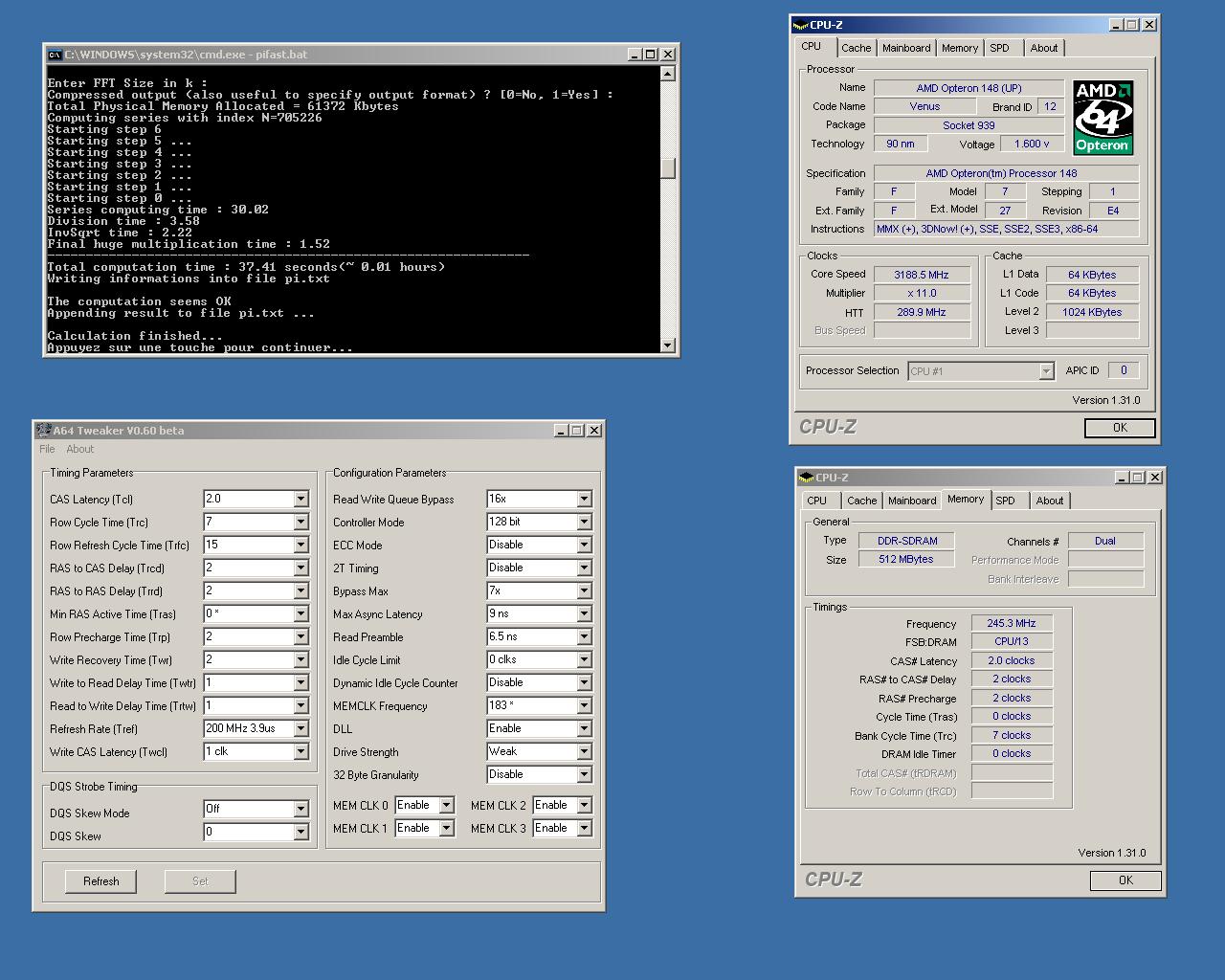Viewport: 1225px width, 980px height.
Task: Click the Level 2 1024 KBytes value
Action: click(1092, 312)
